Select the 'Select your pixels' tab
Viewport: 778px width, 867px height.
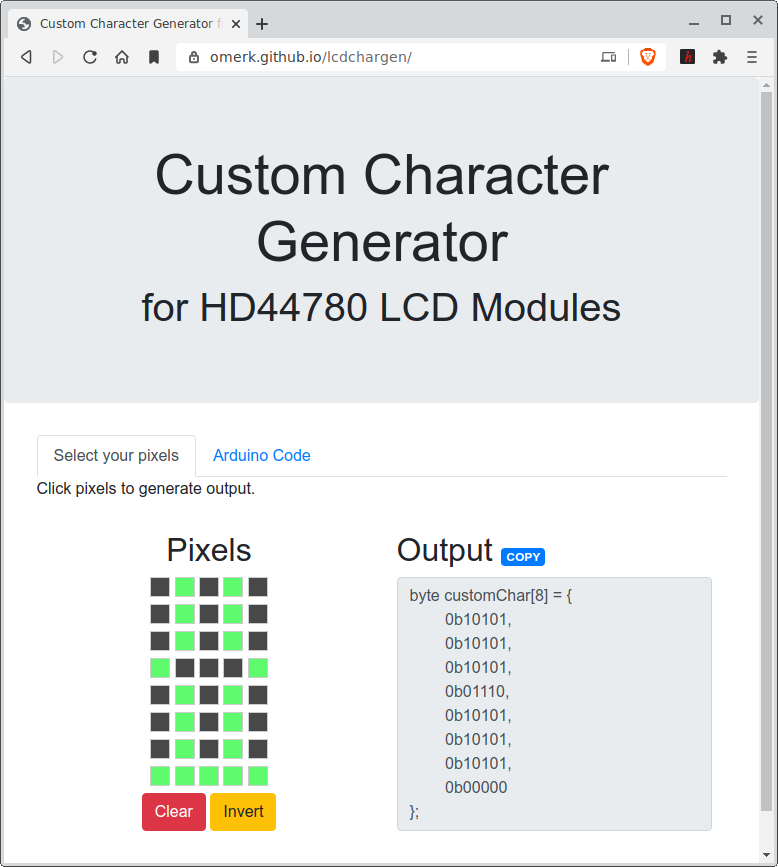pyautogui.click(x=116, y=456)
